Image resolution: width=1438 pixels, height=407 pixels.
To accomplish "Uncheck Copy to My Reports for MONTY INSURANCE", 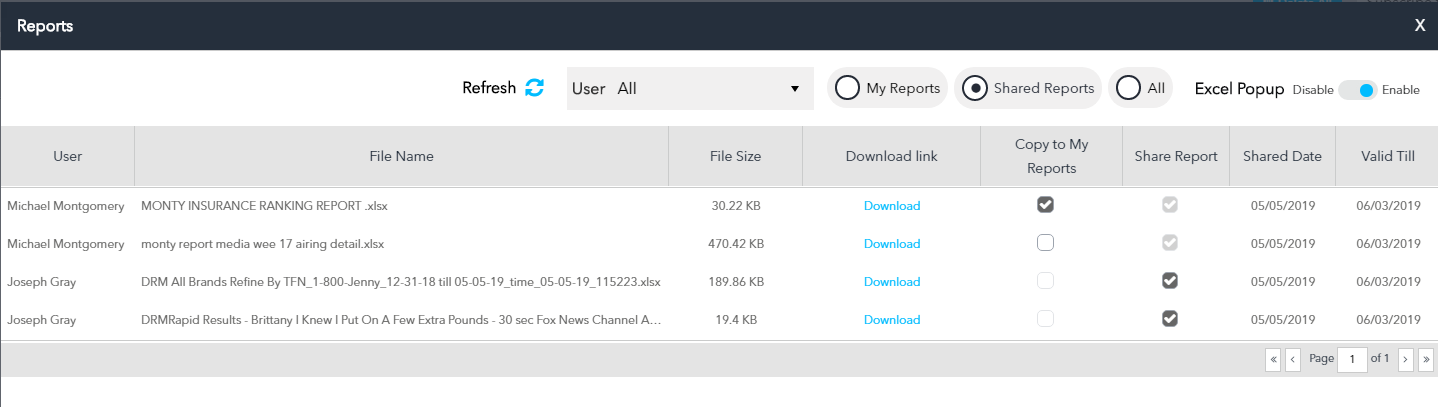I will (x=1045, y=204).
